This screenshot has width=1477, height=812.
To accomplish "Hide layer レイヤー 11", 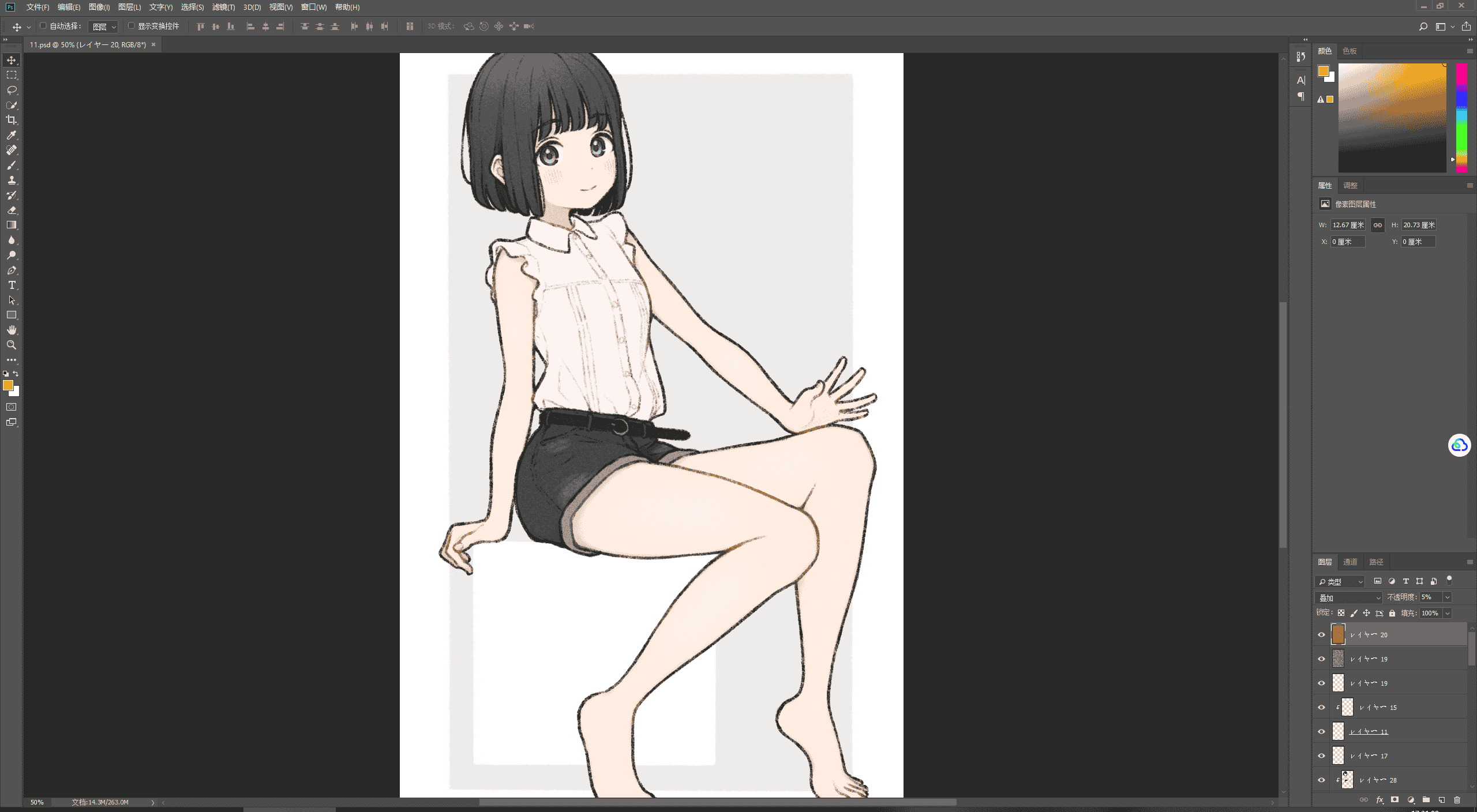I will [1322, 731].
